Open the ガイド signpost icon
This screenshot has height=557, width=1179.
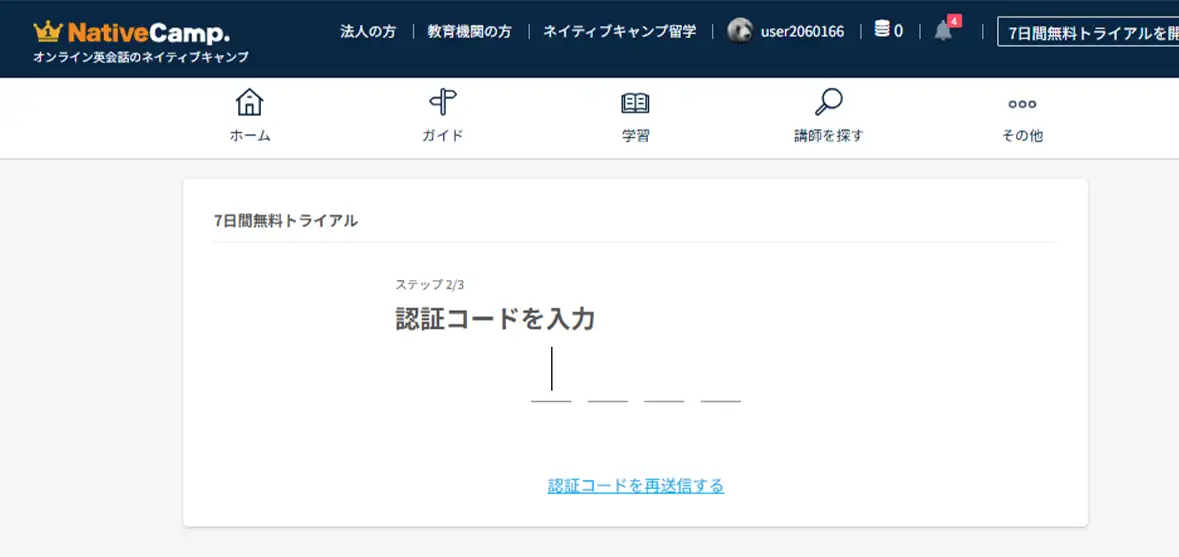tap(442, 102)
